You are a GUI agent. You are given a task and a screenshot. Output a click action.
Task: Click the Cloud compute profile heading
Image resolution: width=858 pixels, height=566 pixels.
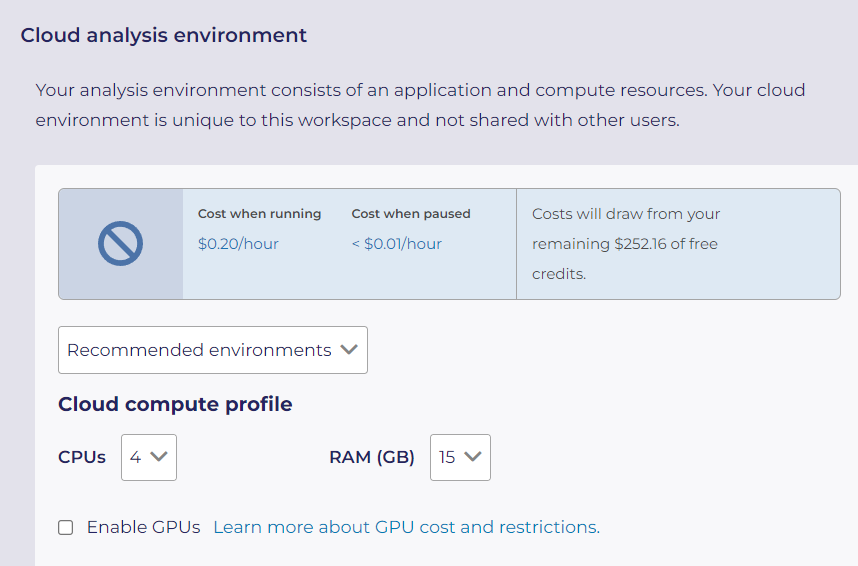(175, 404)
